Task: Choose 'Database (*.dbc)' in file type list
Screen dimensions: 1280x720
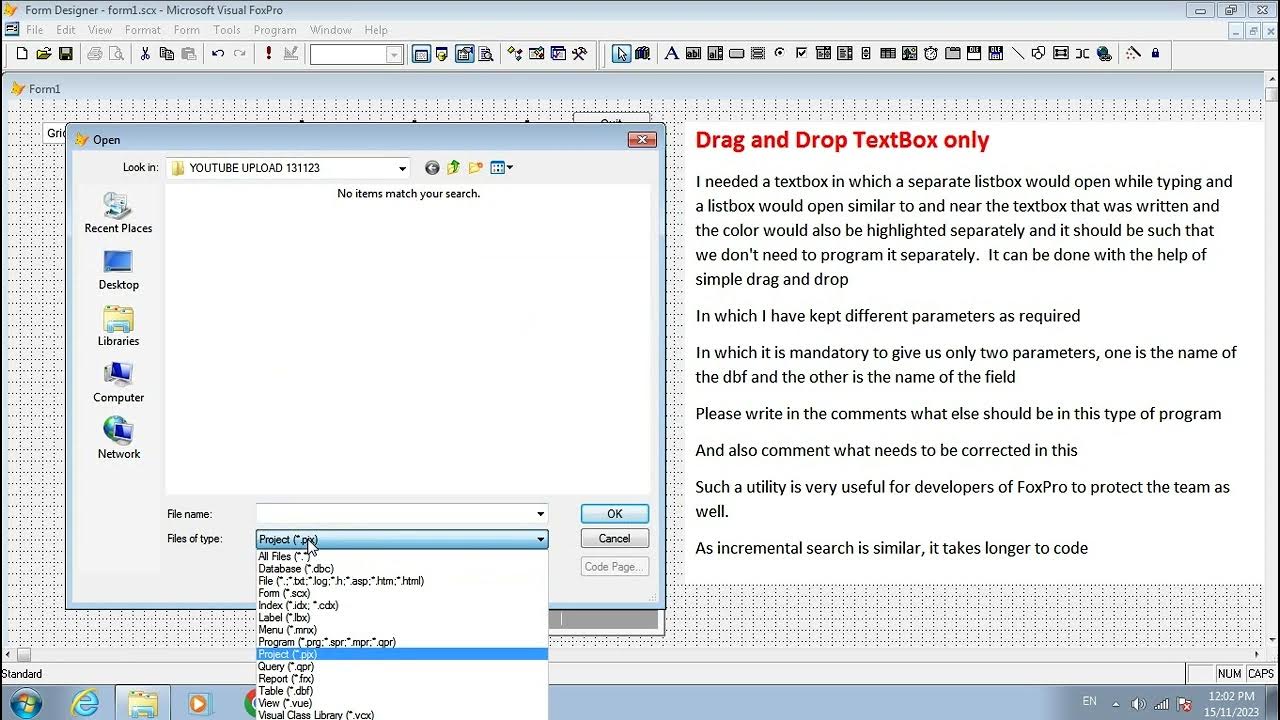Action: click(x=296, y=569)
